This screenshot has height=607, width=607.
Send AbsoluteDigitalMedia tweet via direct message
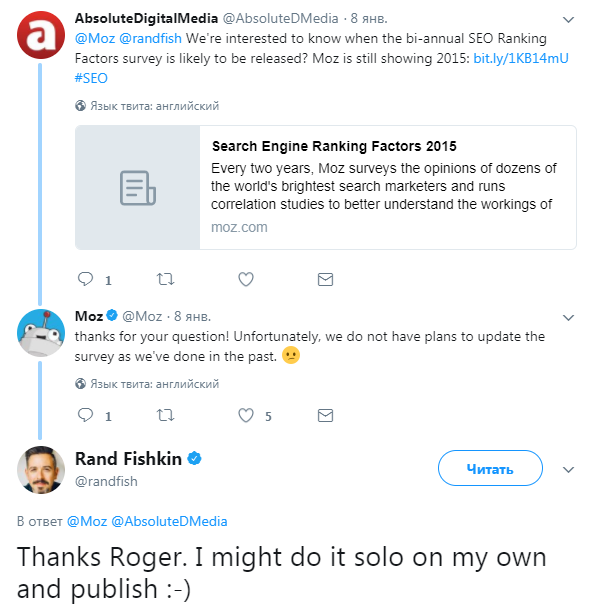tap(325, 279)
